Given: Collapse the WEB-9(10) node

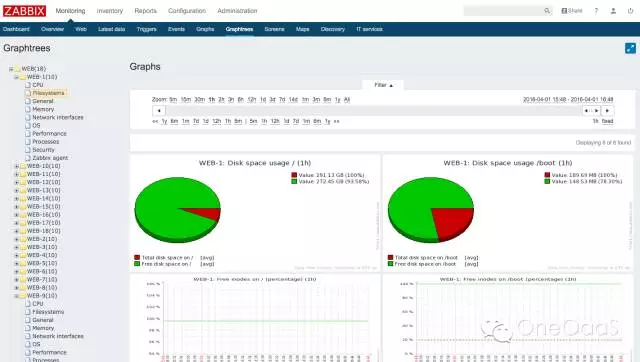Looking at the screenshot, I should pyautogui.click(x=17, y=296).
